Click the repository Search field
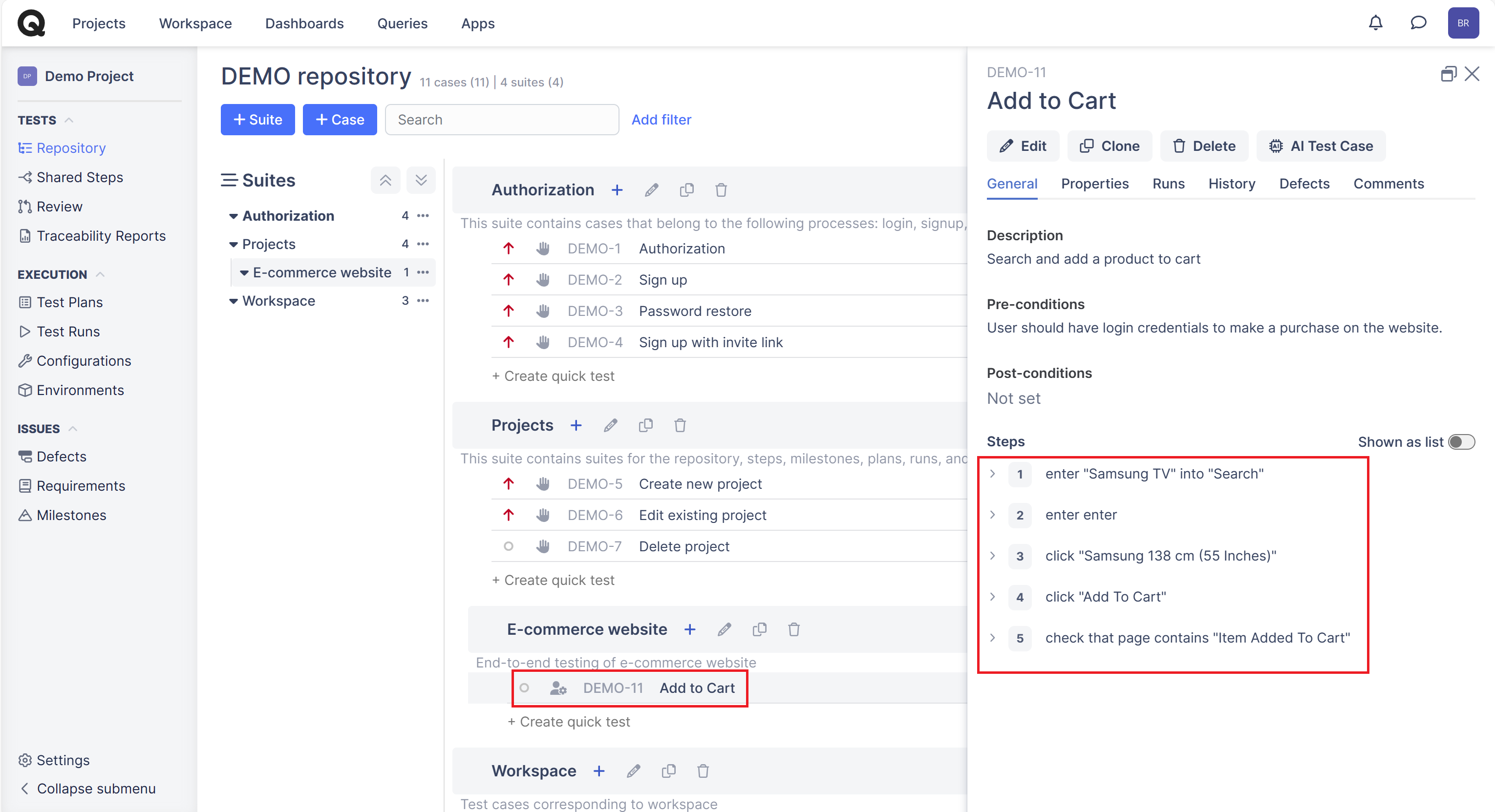The width and height of the screenshot is (1495, 812). point(501,120)
